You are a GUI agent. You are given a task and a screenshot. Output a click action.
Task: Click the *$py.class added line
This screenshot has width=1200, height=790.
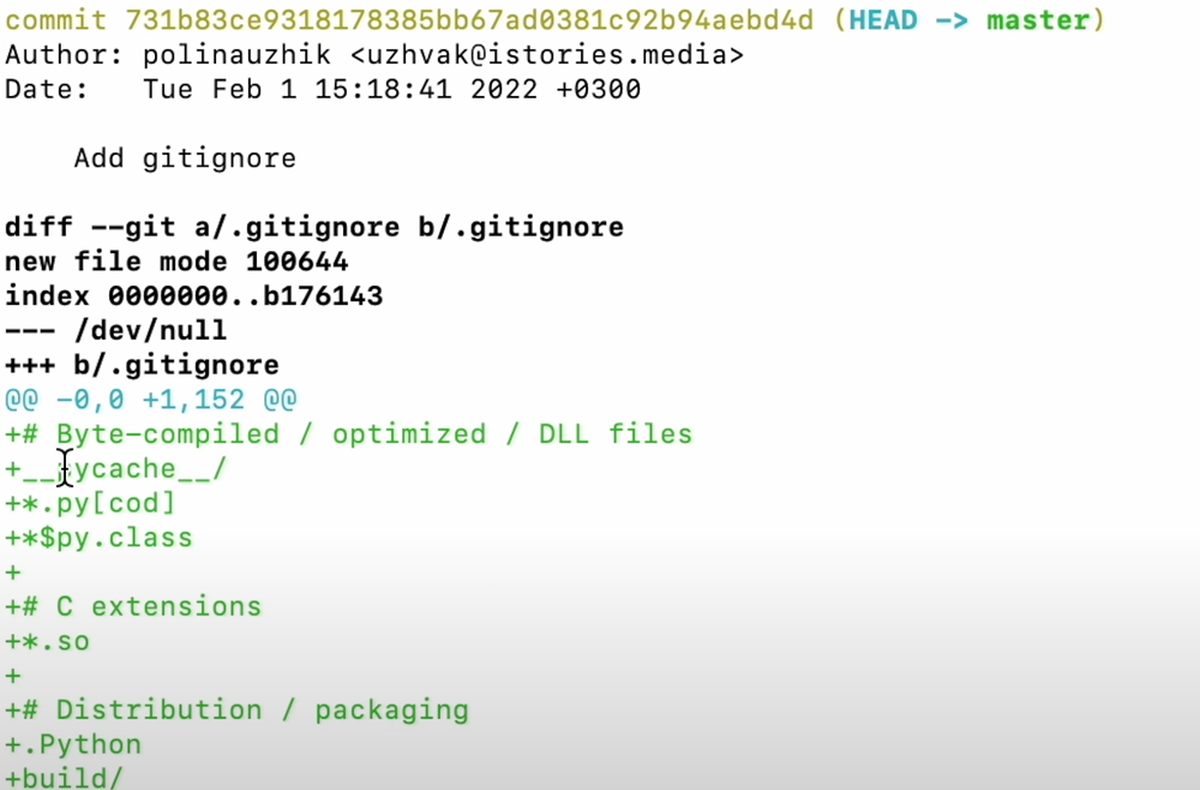point(99,538)
